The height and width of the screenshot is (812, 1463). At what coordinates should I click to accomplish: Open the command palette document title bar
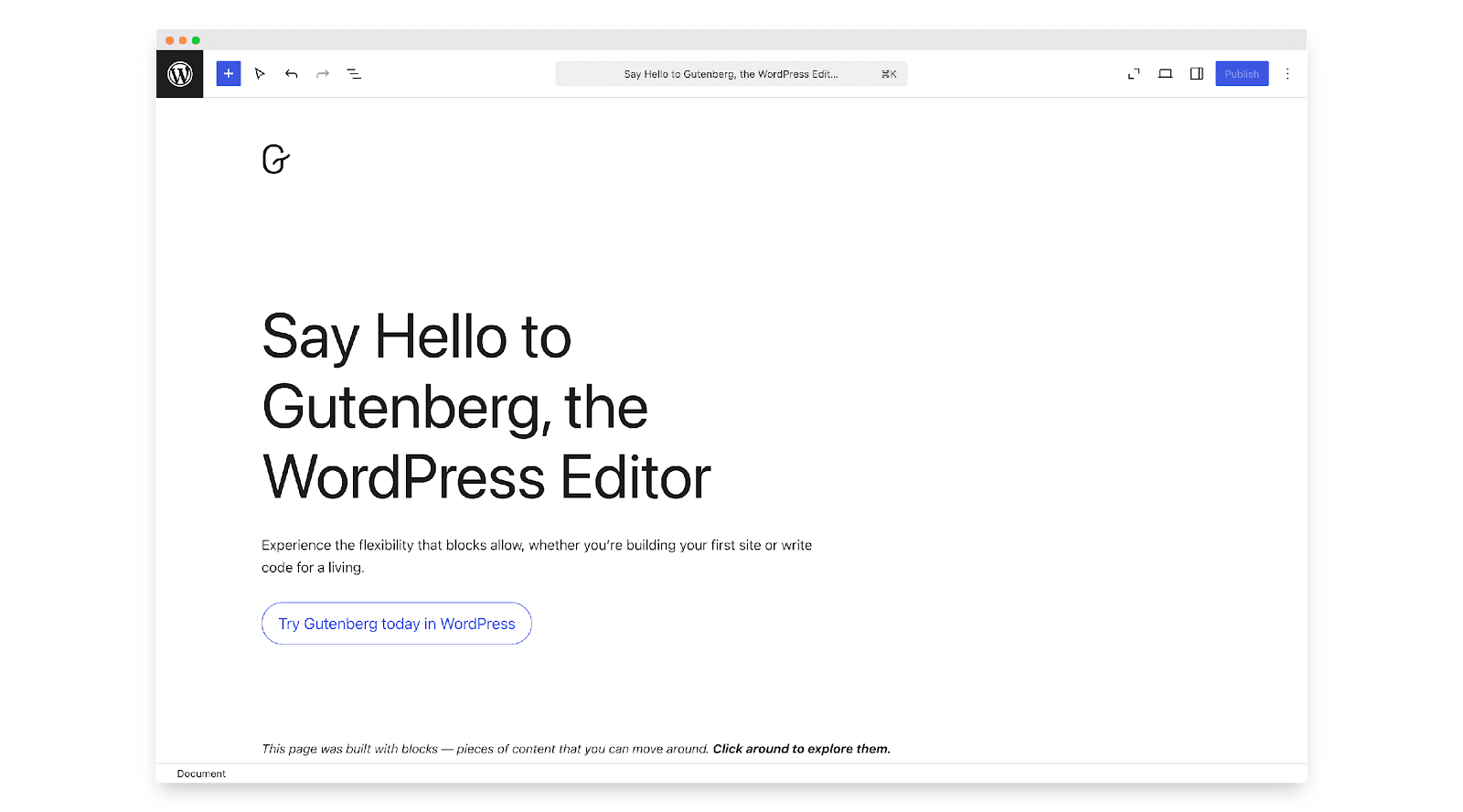click(x=731, y=74)
